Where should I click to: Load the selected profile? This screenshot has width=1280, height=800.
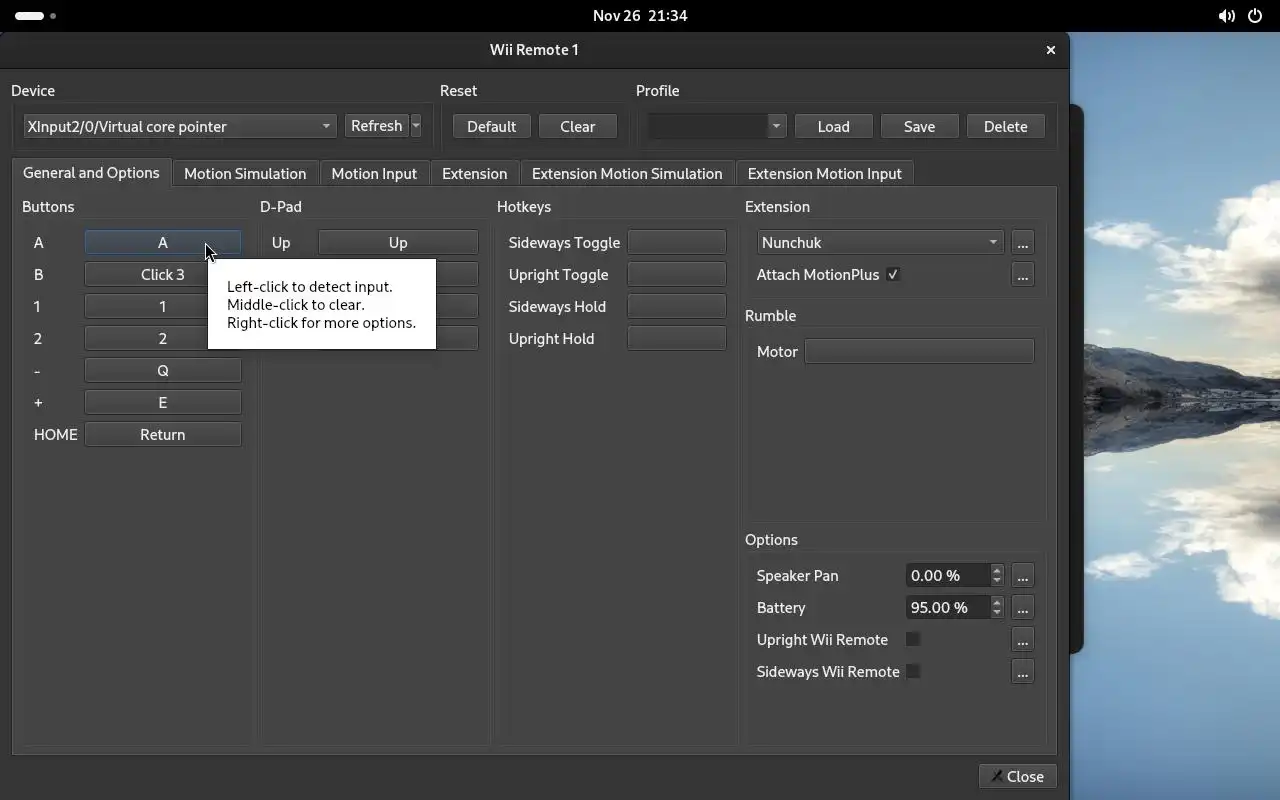pos(833,127)
